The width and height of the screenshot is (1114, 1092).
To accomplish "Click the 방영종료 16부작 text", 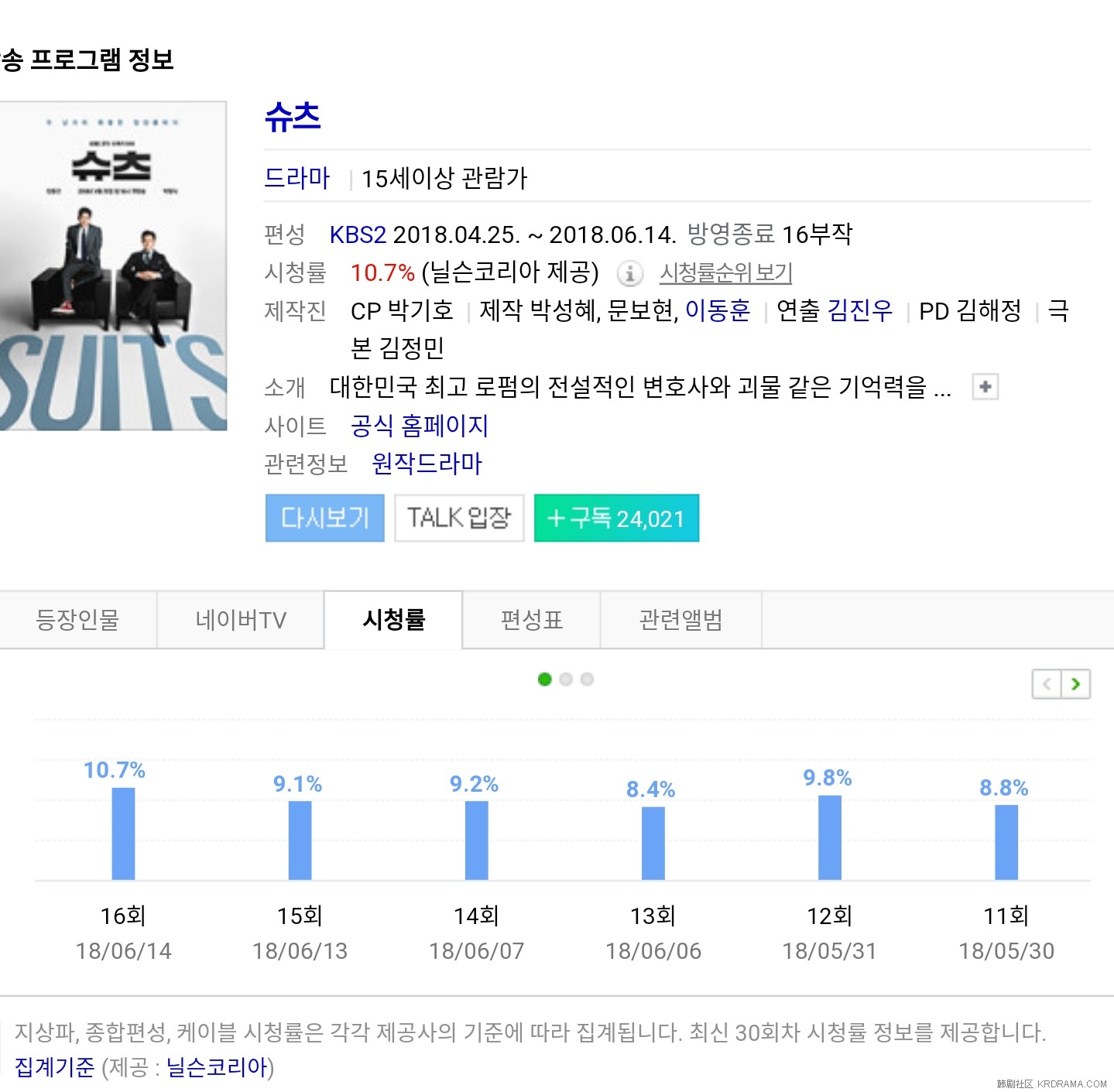I will click(x=770, y=234).
